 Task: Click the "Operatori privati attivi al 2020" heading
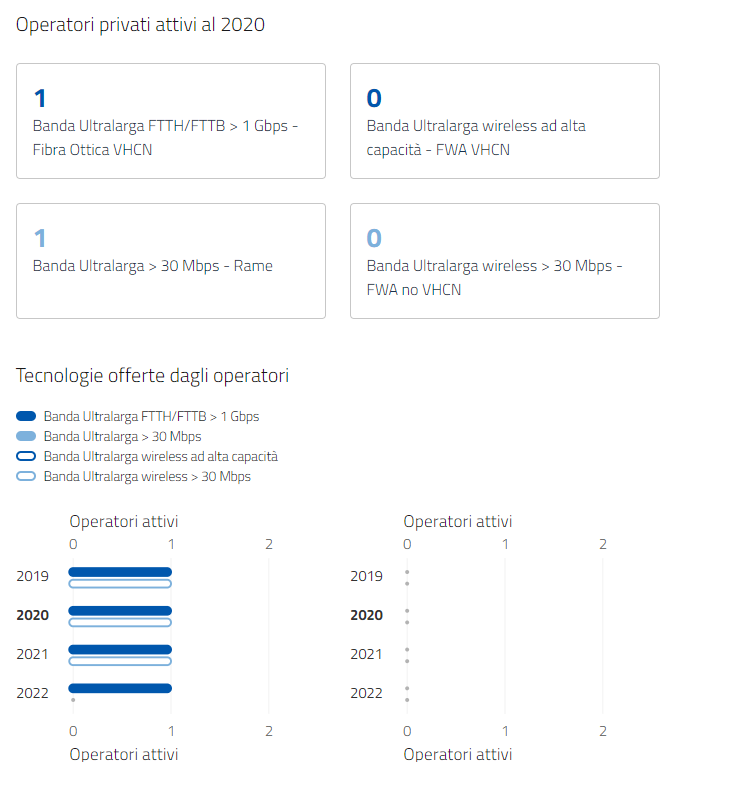click(x=140, y=25)
